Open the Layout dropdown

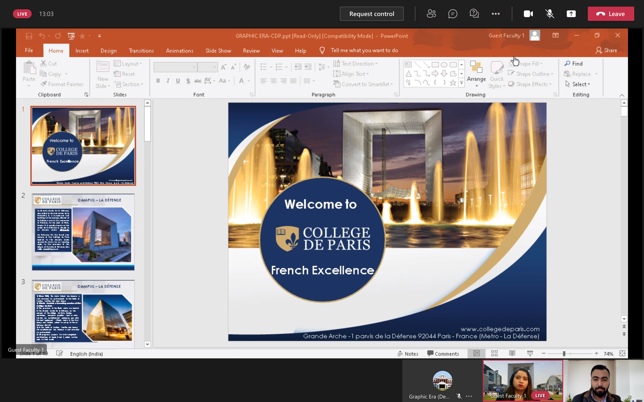coord(128,64)
